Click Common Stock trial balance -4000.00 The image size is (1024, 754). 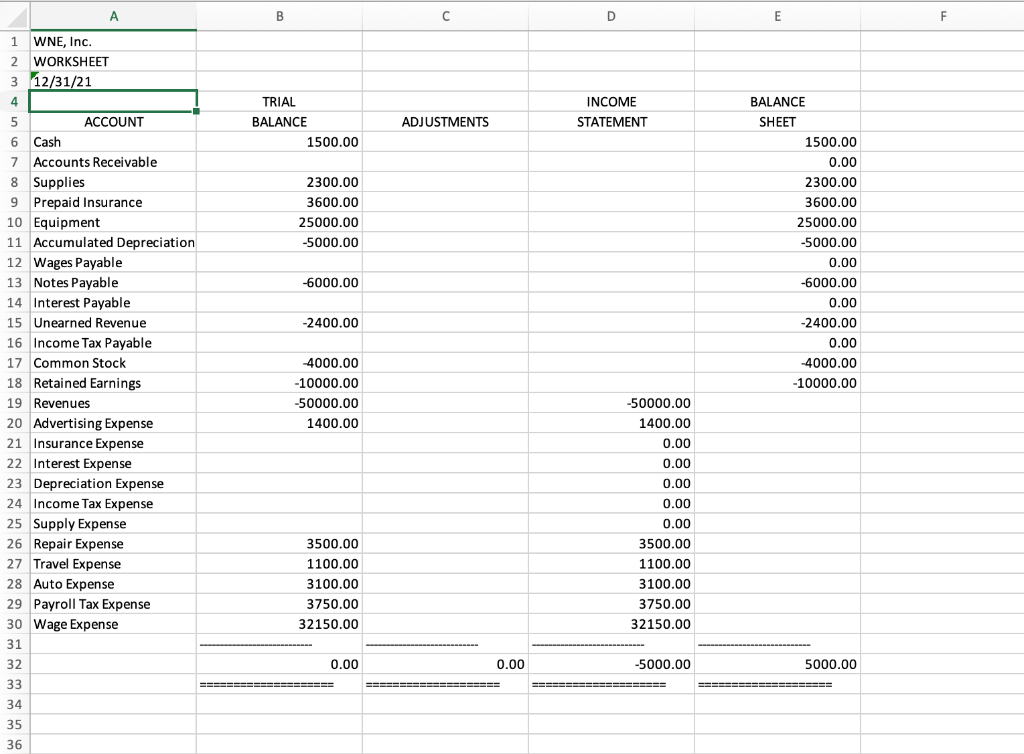click(280, 363)
